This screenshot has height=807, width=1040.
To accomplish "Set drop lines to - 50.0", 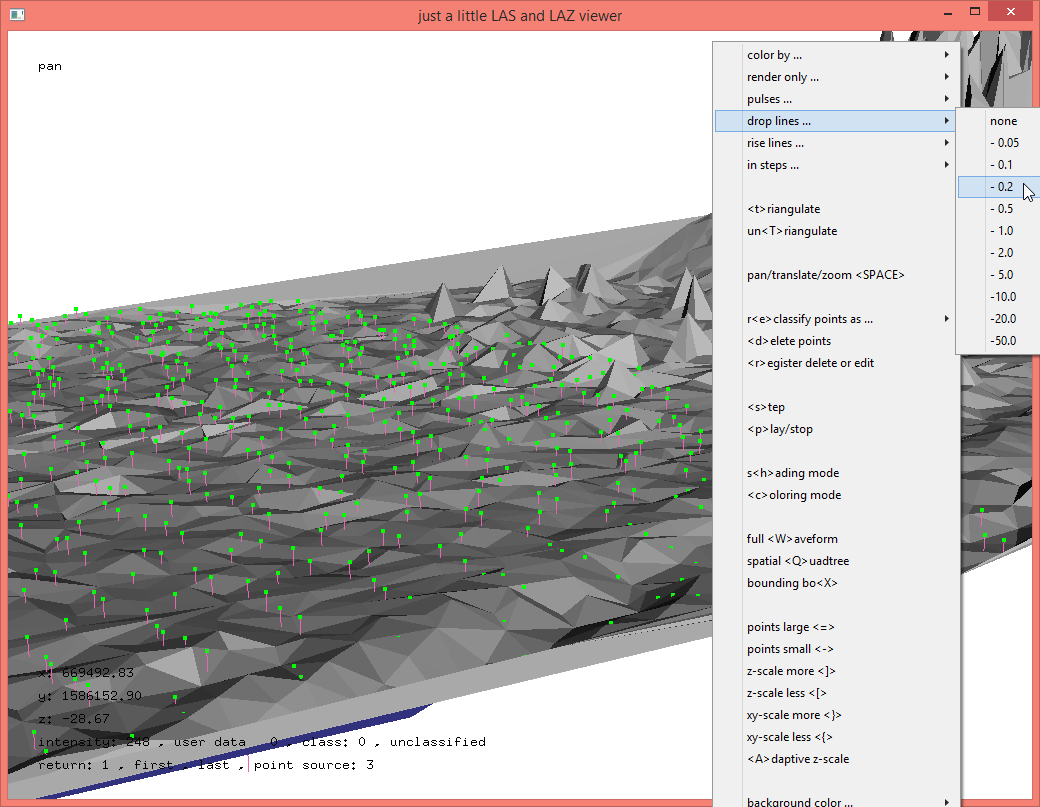I will (1003, 341).
